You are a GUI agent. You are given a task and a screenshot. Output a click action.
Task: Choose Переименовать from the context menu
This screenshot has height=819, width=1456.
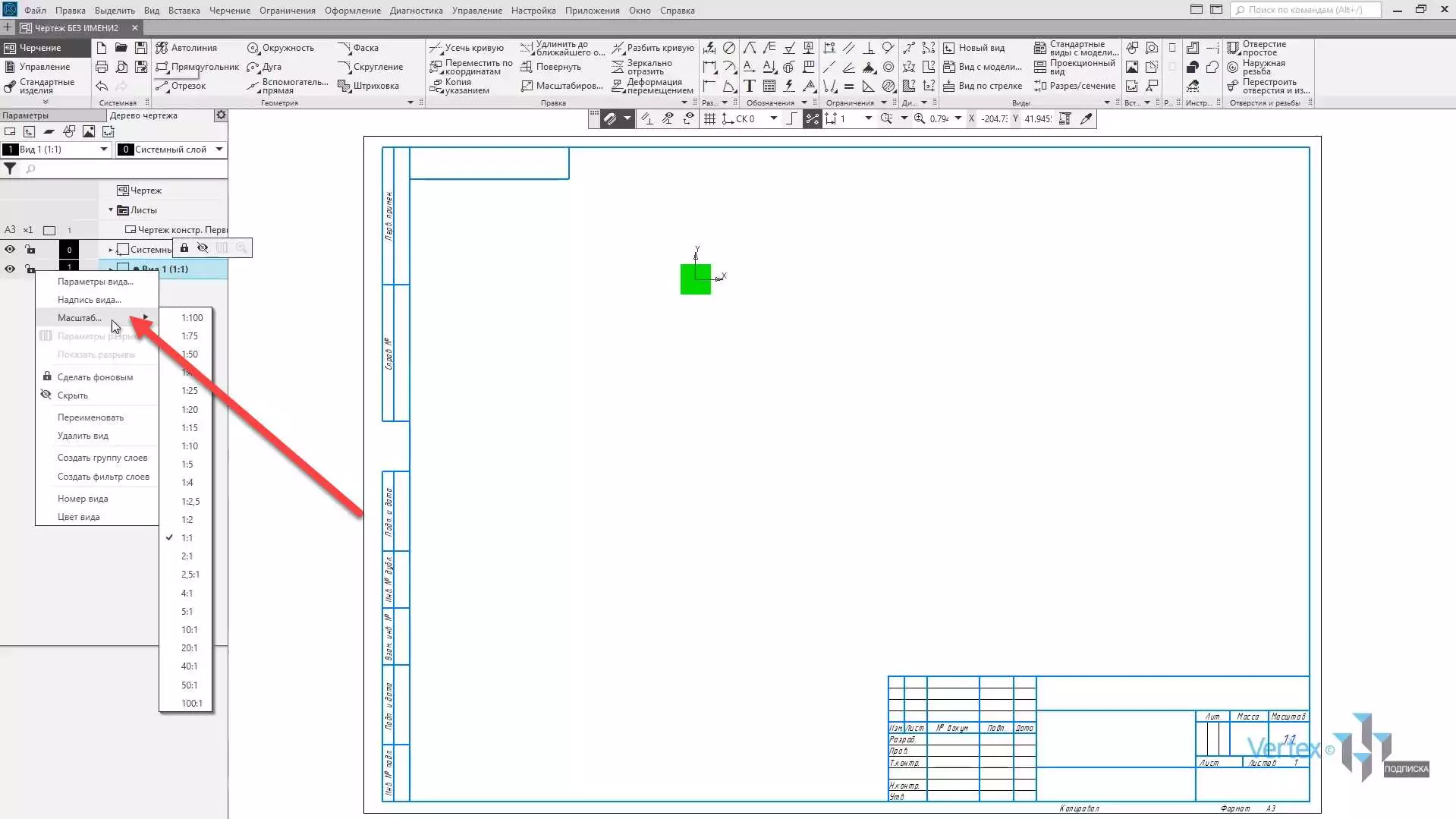90,417
